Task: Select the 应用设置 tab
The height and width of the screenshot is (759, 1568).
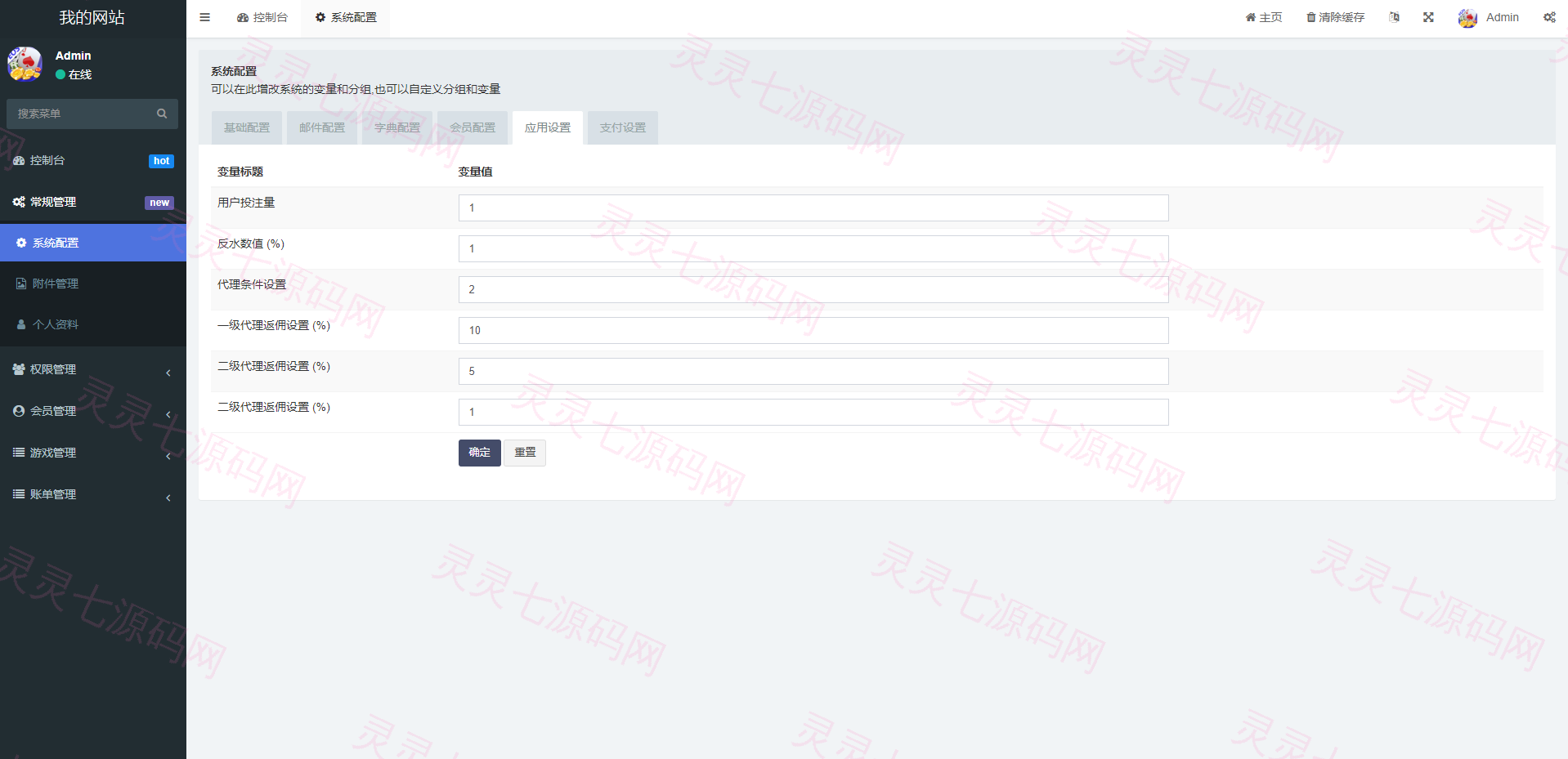Action: [548, 127]
